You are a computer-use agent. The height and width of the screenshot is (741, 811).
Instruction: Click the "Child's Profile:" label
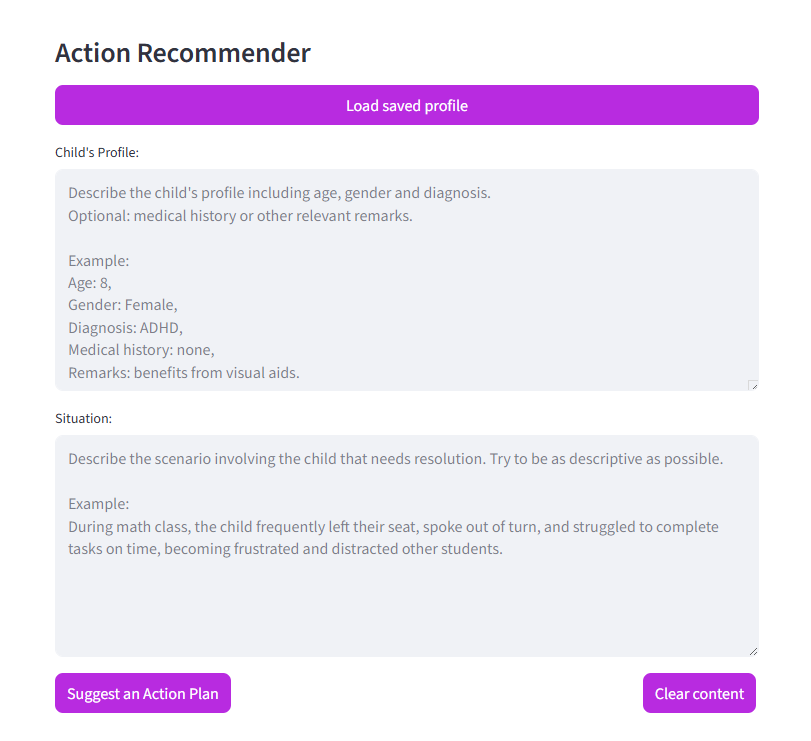97,152
